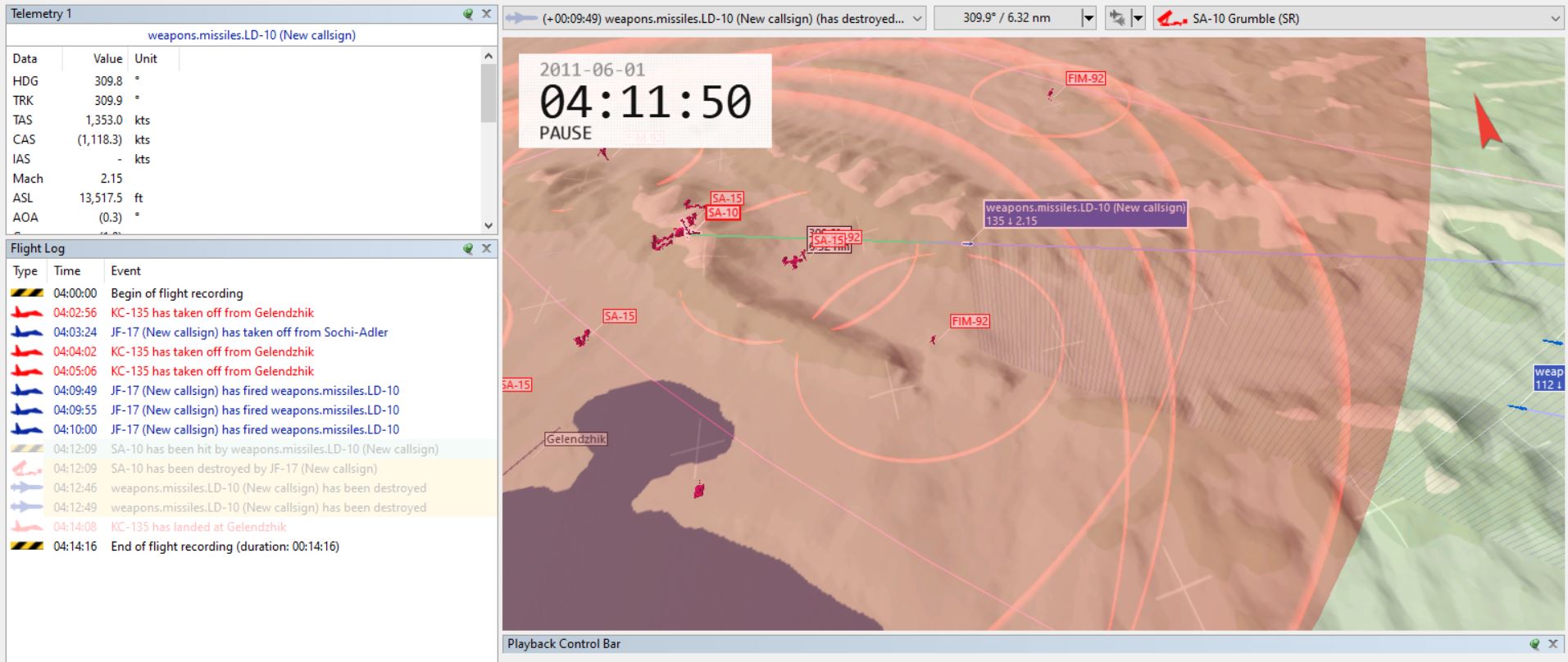Click the telemetry title weapons.missiles.LD-10 link

coord(252,35)
